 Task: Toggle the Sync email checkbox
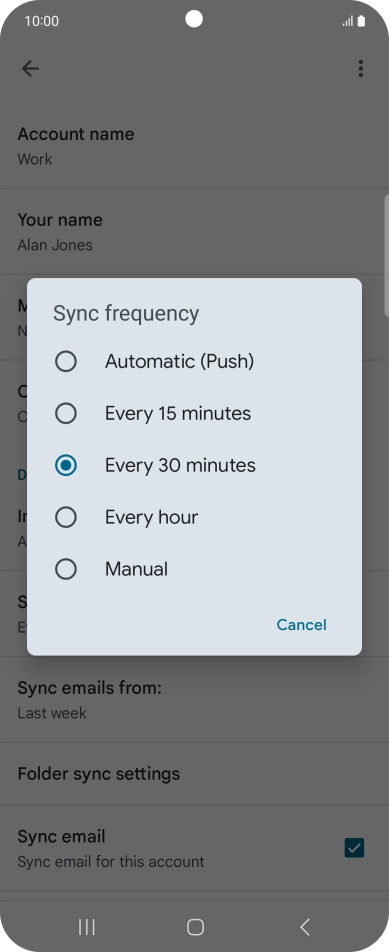pos(354,848)
